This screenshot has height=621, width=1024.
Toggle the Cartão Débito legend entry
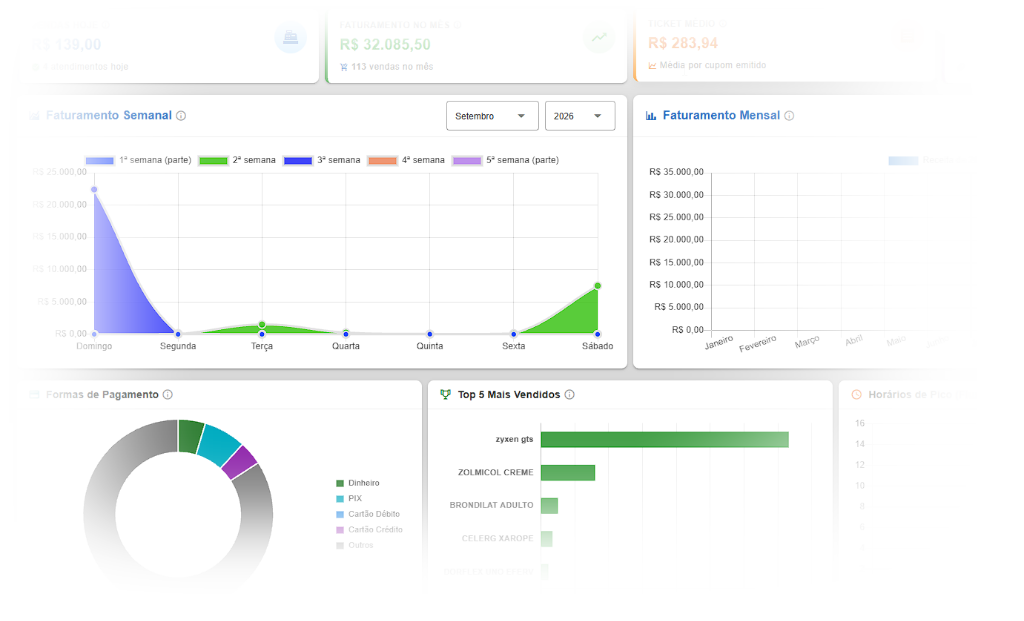click(368, 514)
